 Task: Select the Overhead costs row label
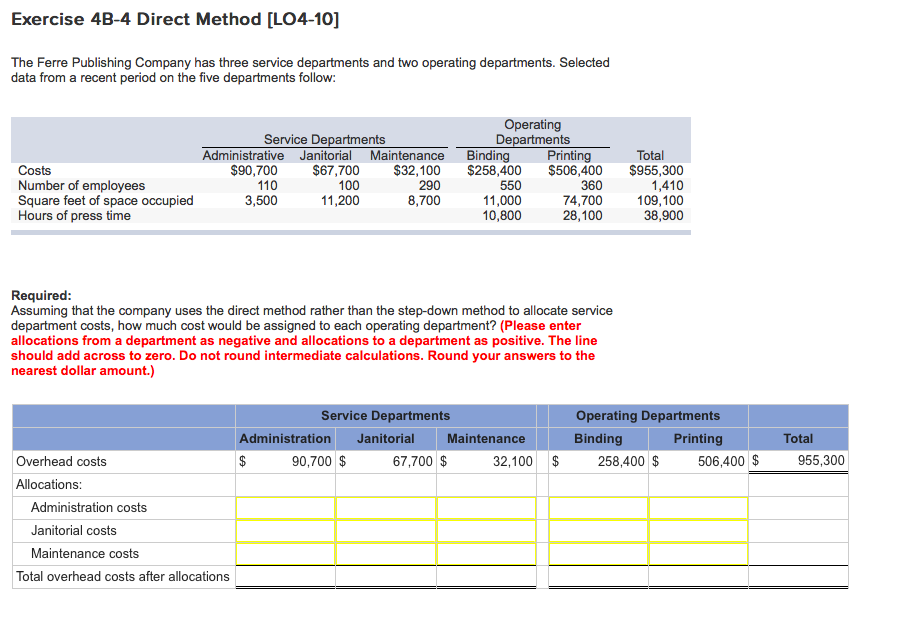pyautogui.click(x=60, y=461)
